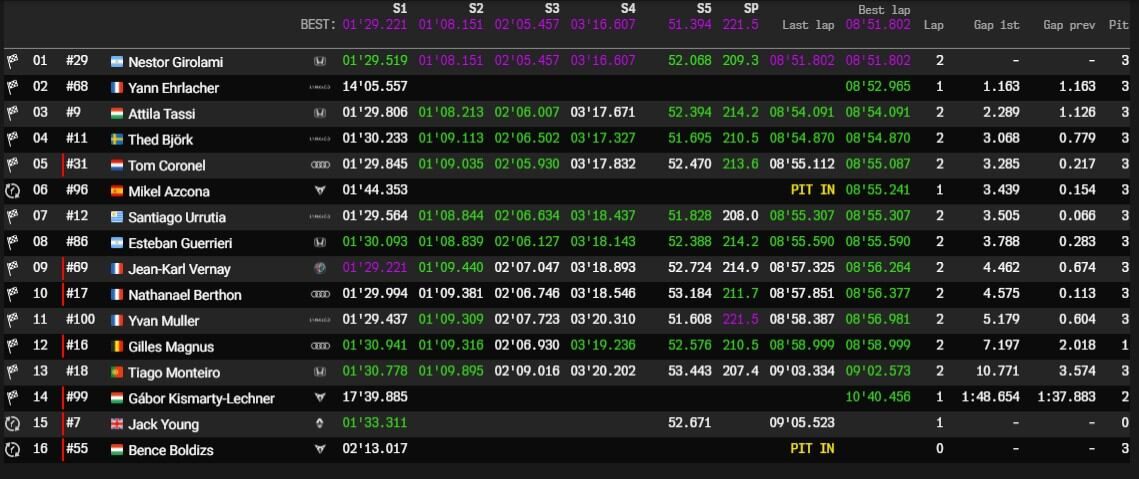Click PIT IN status for Bence Boldizs

point(812,449)
